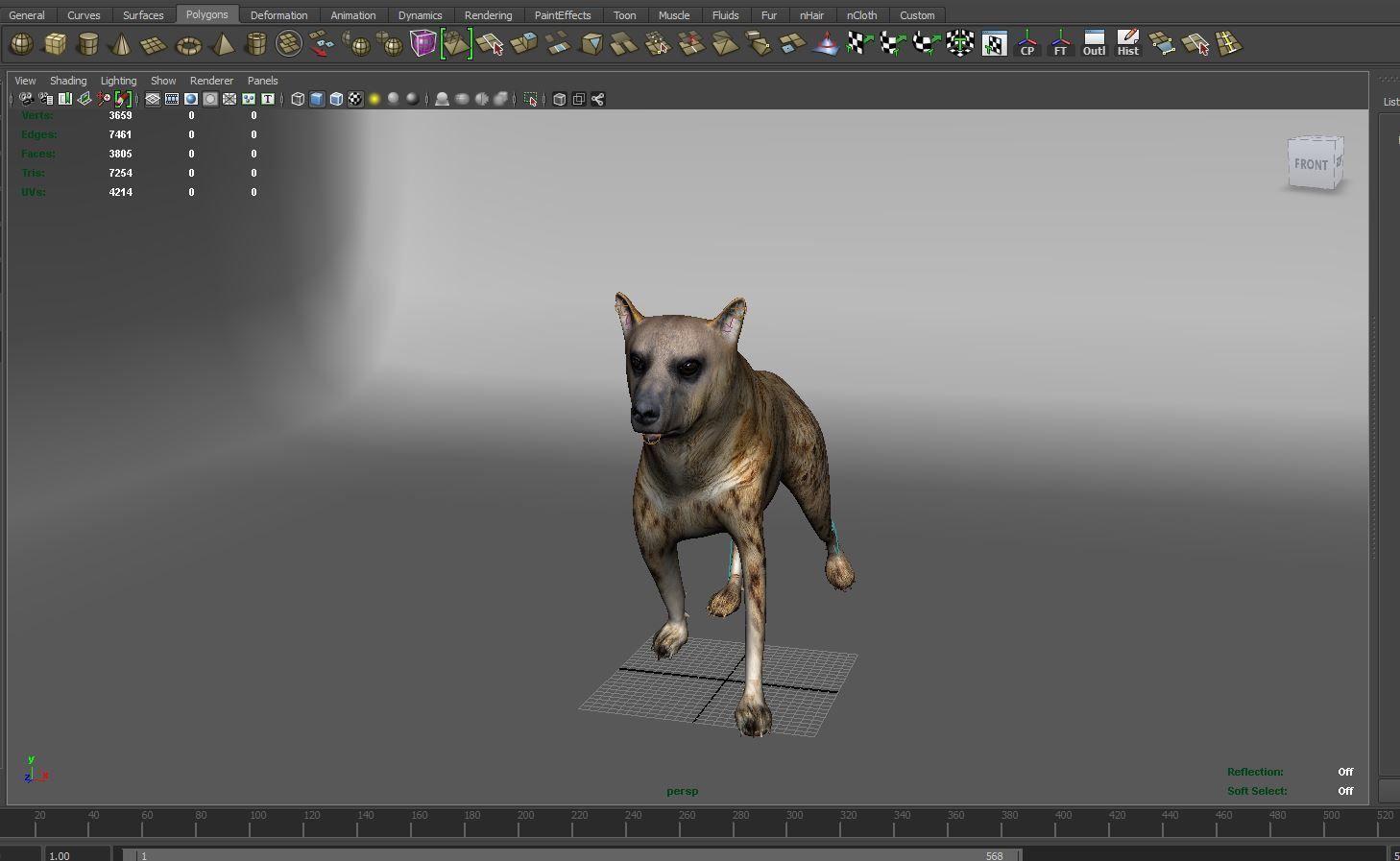Image resolution: width=1400 pixels, height=861 pixels.
Task: Toggle wireframe on shaded cube icon
Action: click(x=336, y=99)
